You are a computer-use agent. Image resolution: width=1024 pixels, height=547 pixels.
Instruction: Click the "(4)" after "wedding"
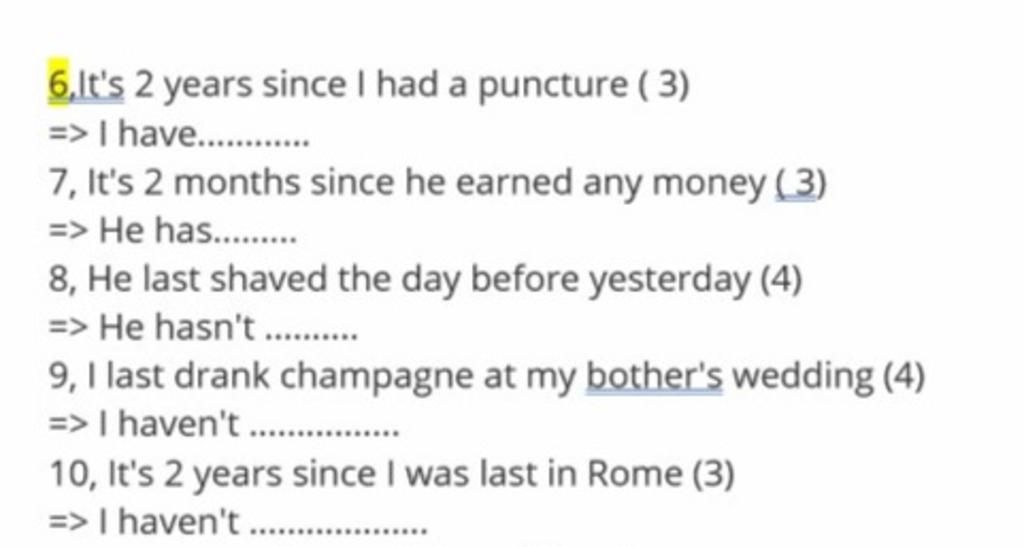tap(904, 378)
